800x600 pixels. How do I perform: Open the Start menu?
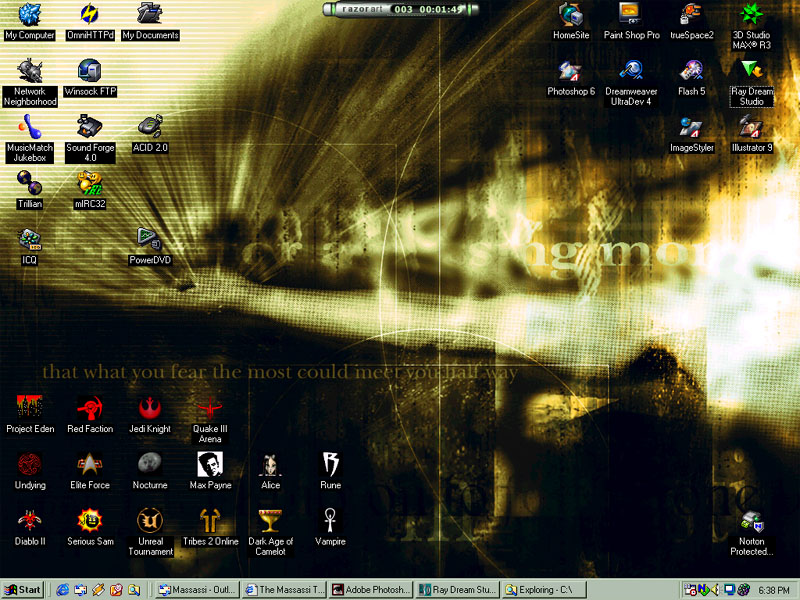click(x=22, y=590)
